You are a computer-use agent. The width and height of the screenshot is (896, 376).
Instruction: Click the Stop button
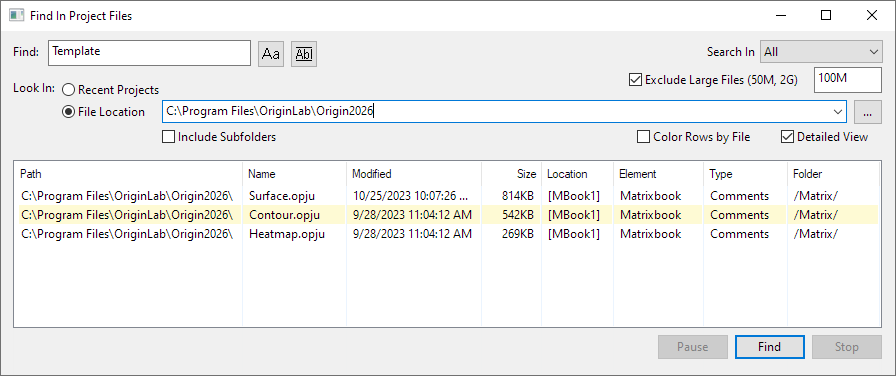coord(847,347)
